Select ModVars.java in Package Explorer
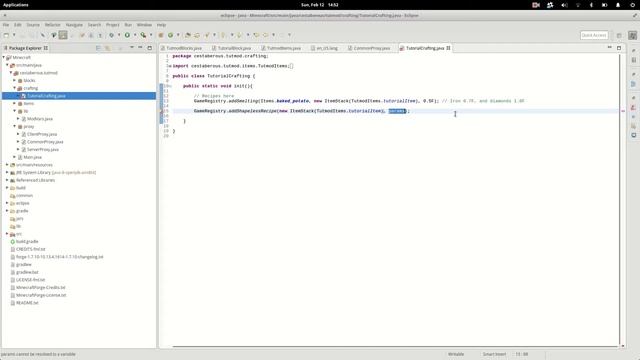The height and width of the screenshot is (360, 640). coord(40,119)
